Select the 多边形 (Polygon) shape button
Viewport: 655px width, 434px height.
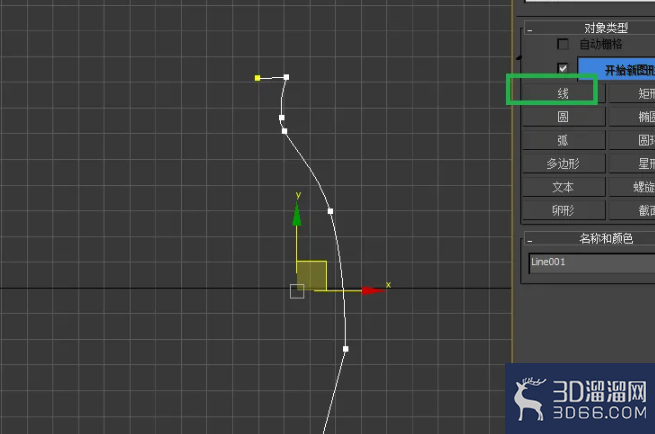pos(563,164)
